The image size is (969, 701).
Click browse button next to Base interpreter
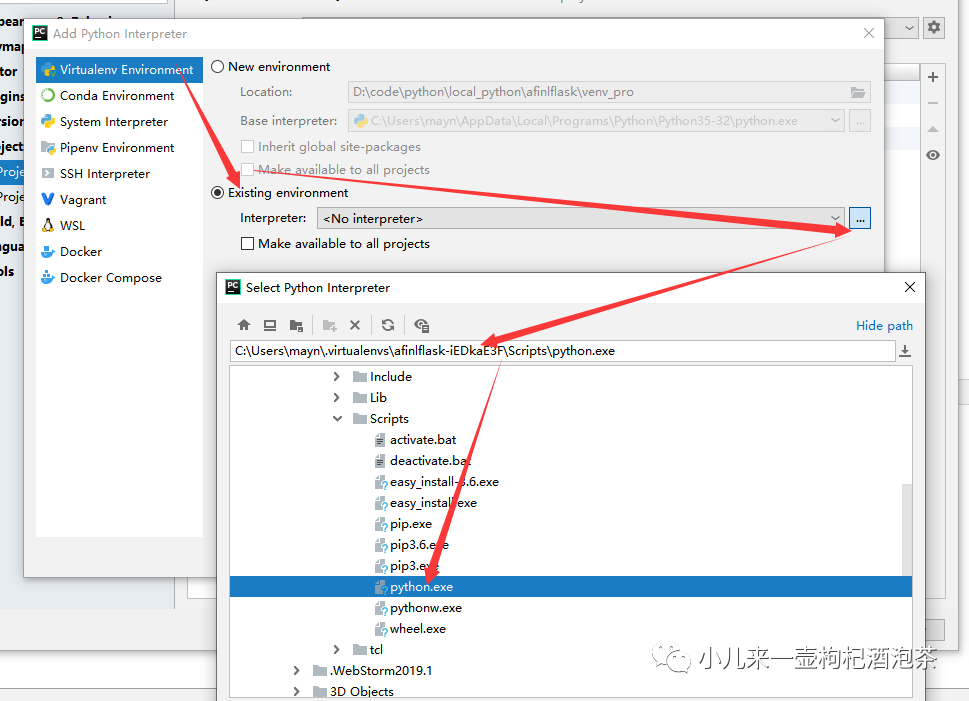(x=860, y=121)
